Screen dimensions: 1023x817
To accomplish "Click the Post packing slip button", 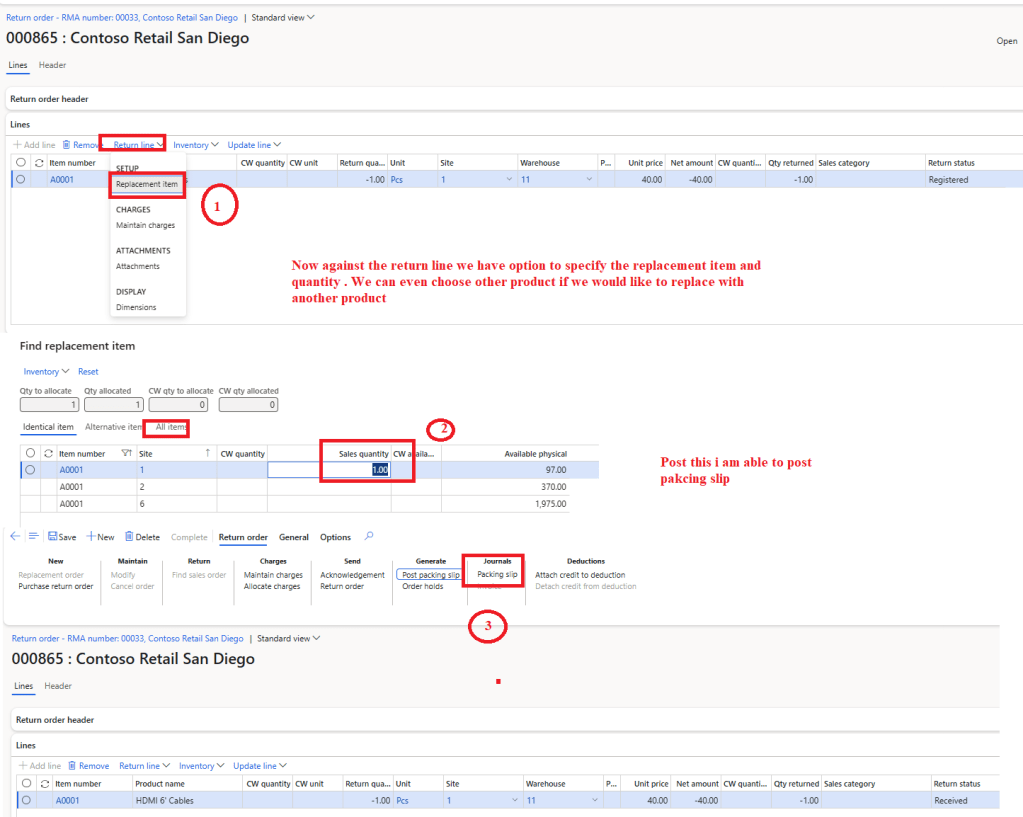I will click(430, 575).
